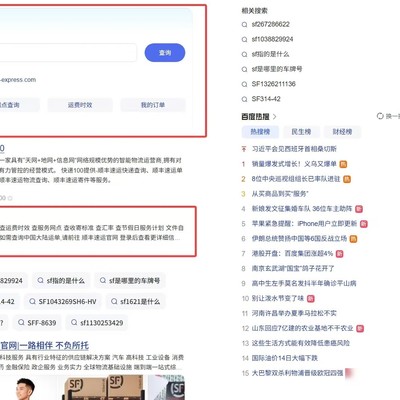The image size is (400, 400).
Task: Click orange 热 badge beside 伊朗总统 item
Action: (353, 239)
